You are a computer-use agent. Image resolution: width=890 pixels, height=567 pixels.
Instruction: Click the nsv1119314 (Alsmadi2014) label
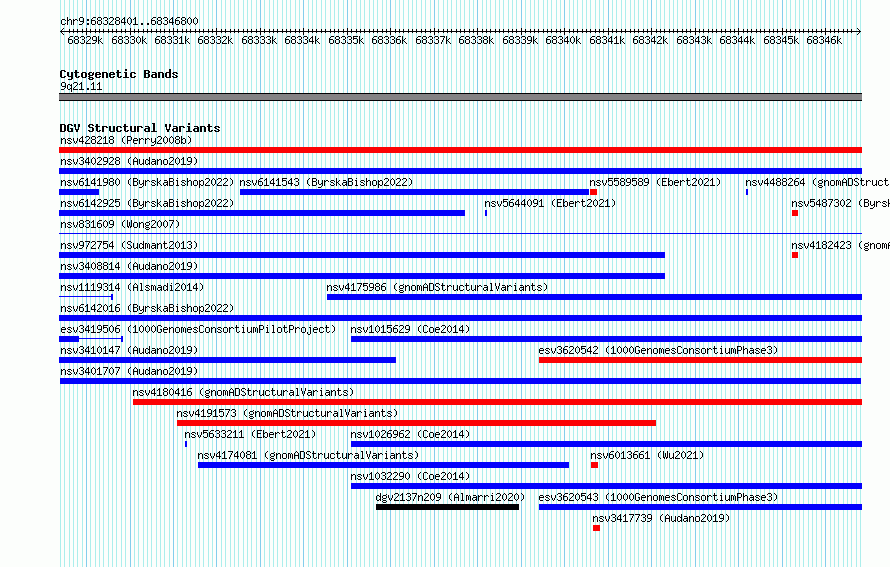click(132, 287)
